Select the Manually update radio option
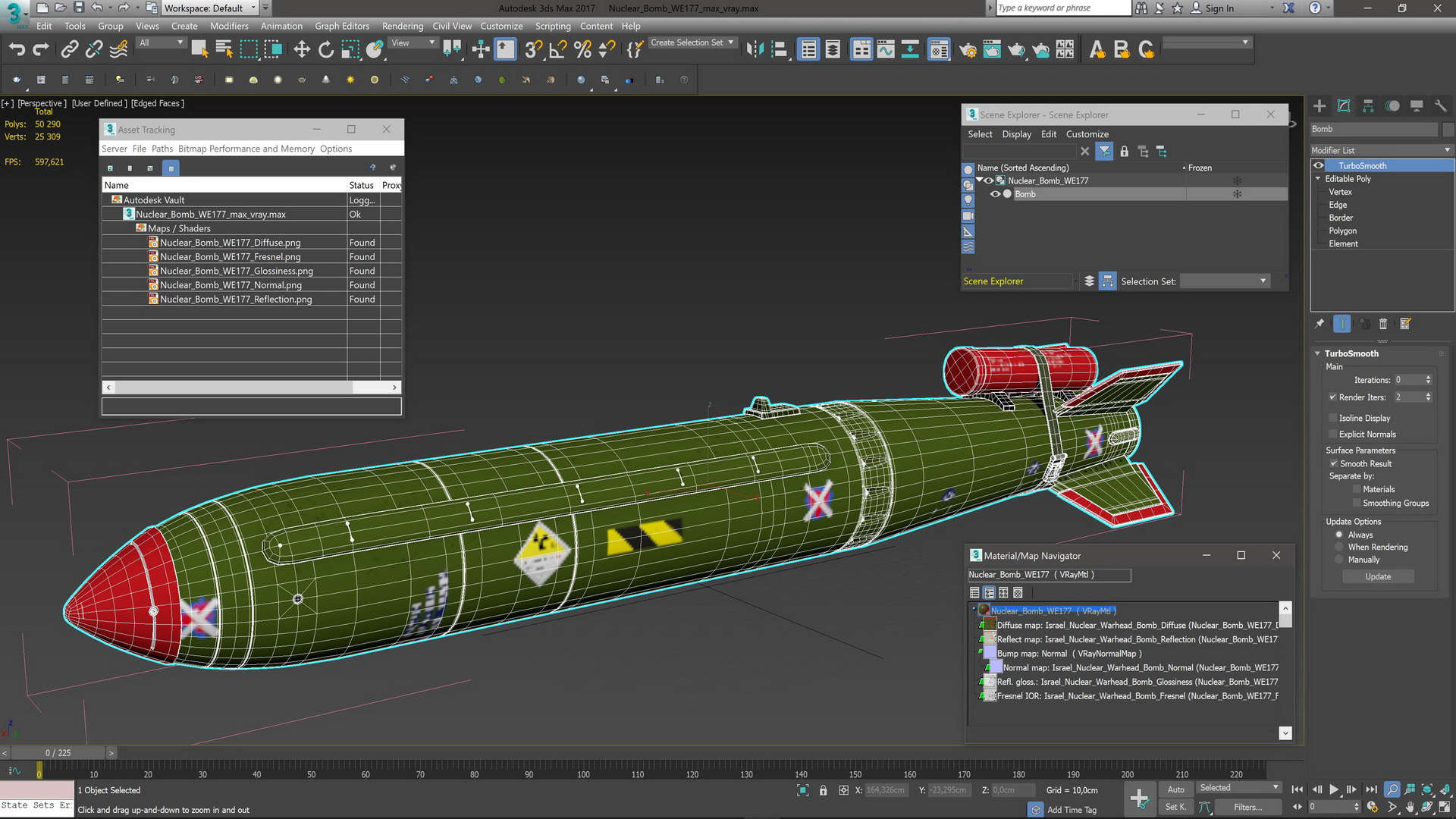This screenshot has width=1456, height=819. click(1339, 560)
